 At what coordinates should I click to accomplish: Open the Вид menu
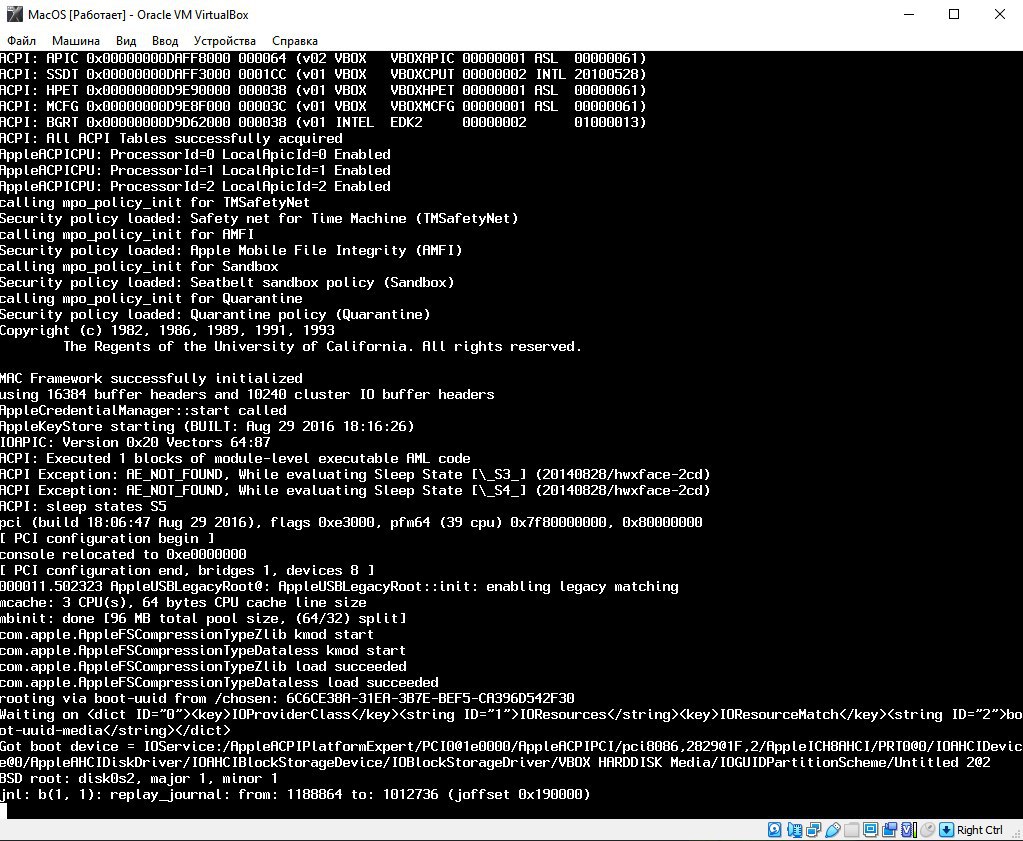click(x=126, y=40)
